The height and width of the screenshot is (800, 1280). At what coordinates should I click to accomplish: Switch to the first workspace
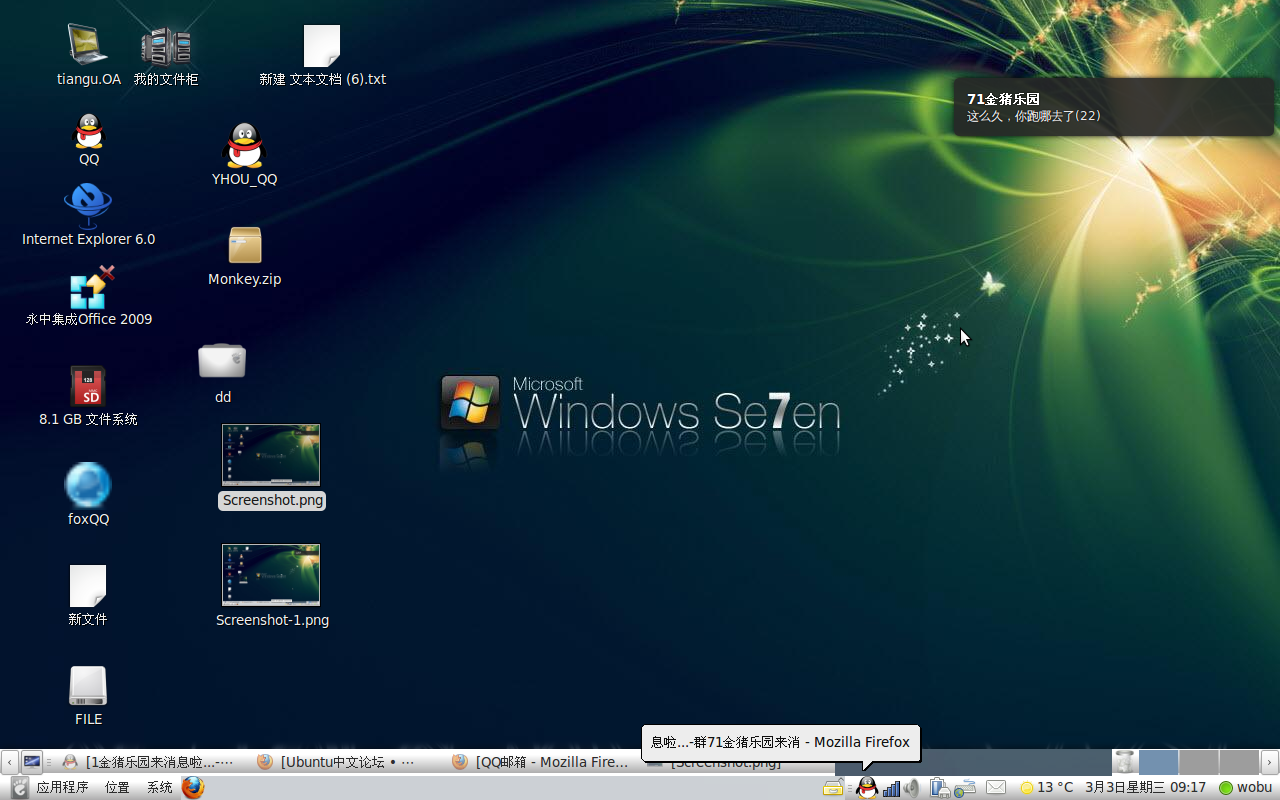pos(1159,762)
